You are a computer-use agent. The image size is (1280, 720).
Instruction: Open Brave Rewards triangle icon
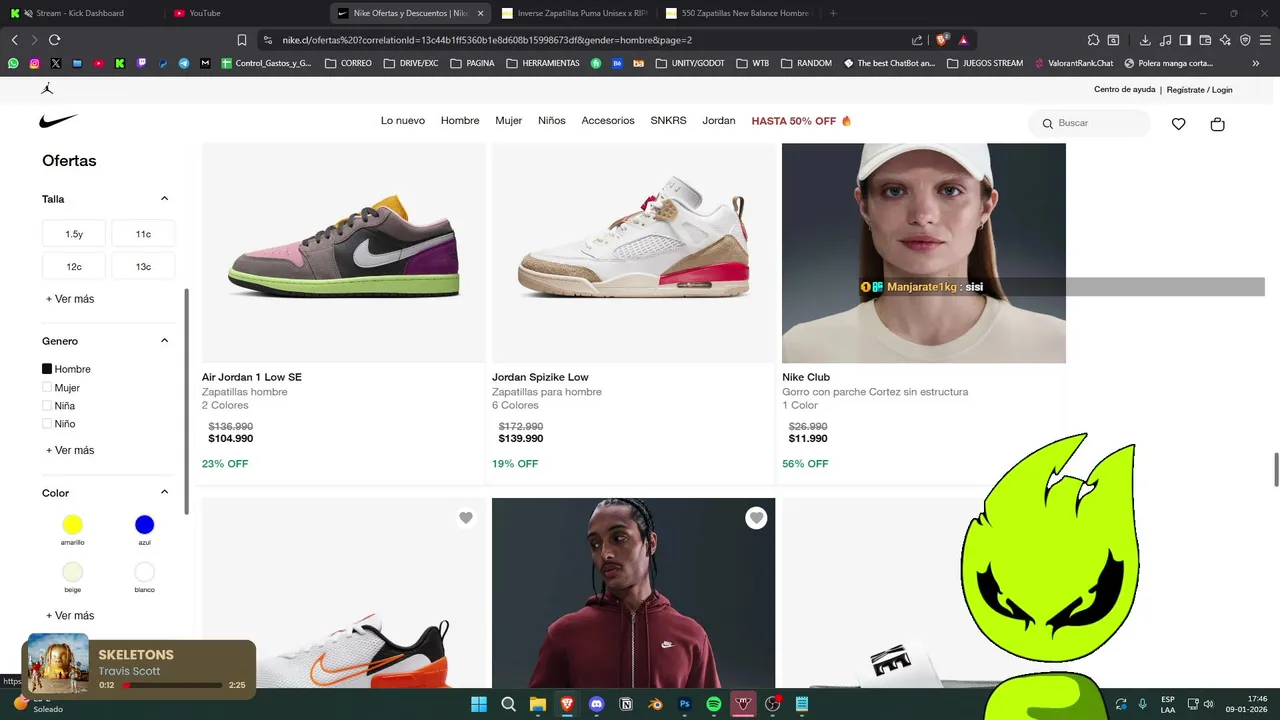click(963, 40)
